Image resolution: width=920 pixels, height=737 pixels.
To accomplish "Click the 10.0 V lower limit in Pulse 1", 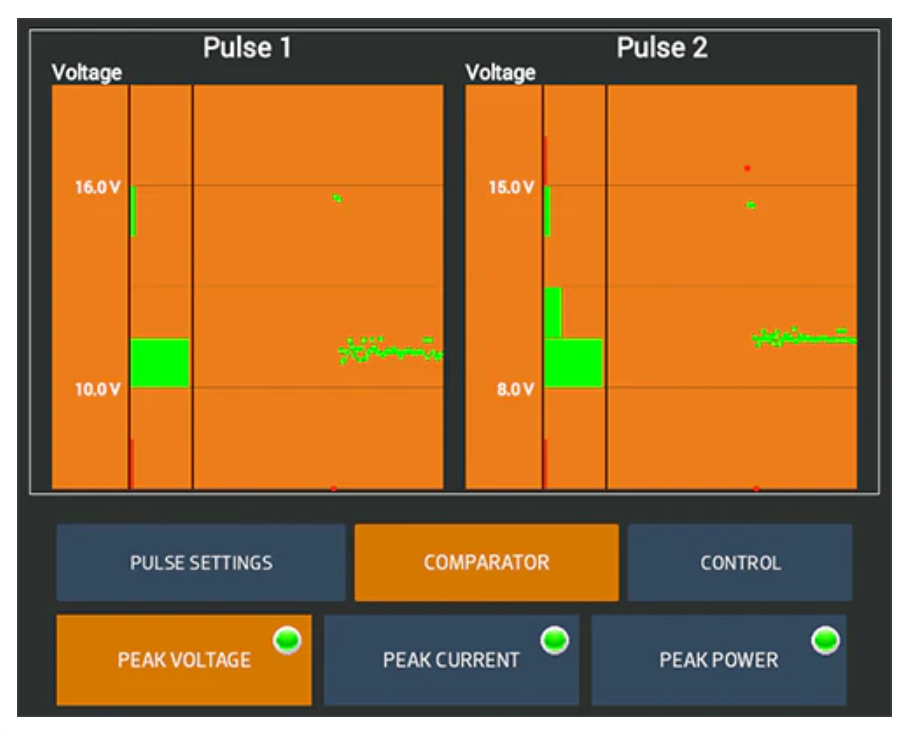I will coord(98,389).
